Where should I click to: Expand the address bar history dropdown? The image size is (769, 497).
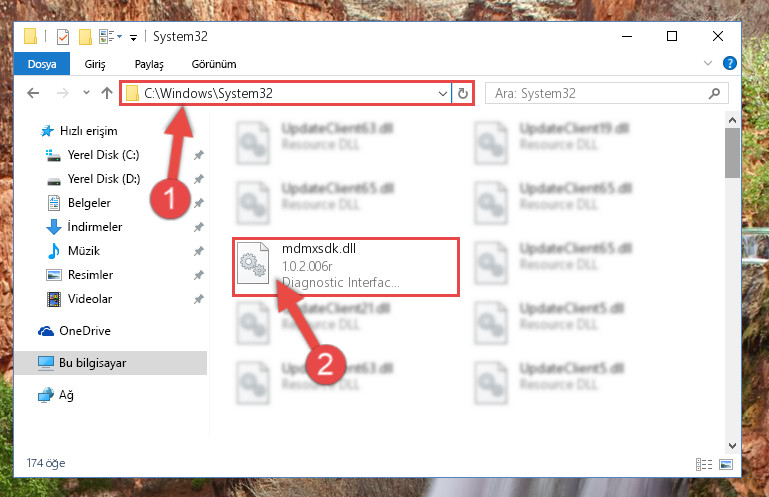(x=442, y=93)
